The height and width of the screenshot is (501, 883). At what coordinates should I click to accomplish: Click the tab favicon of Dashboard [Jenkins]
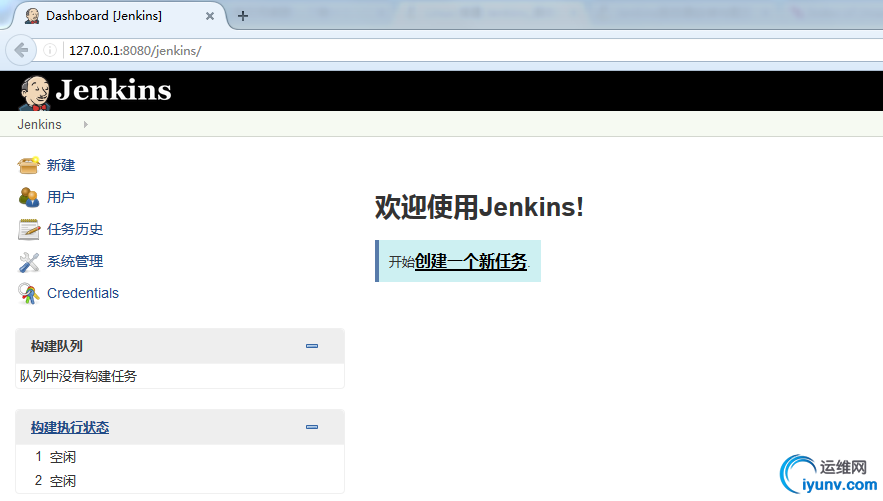[32, 16]
